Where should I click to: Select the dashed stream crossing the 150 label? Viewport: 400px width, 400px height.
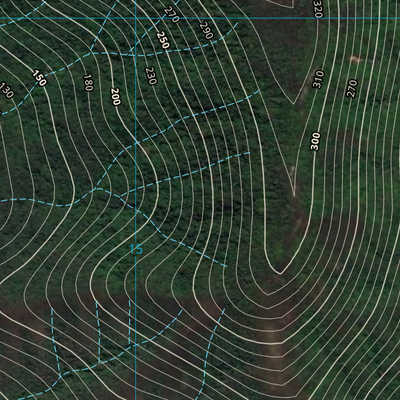[46, 76]
